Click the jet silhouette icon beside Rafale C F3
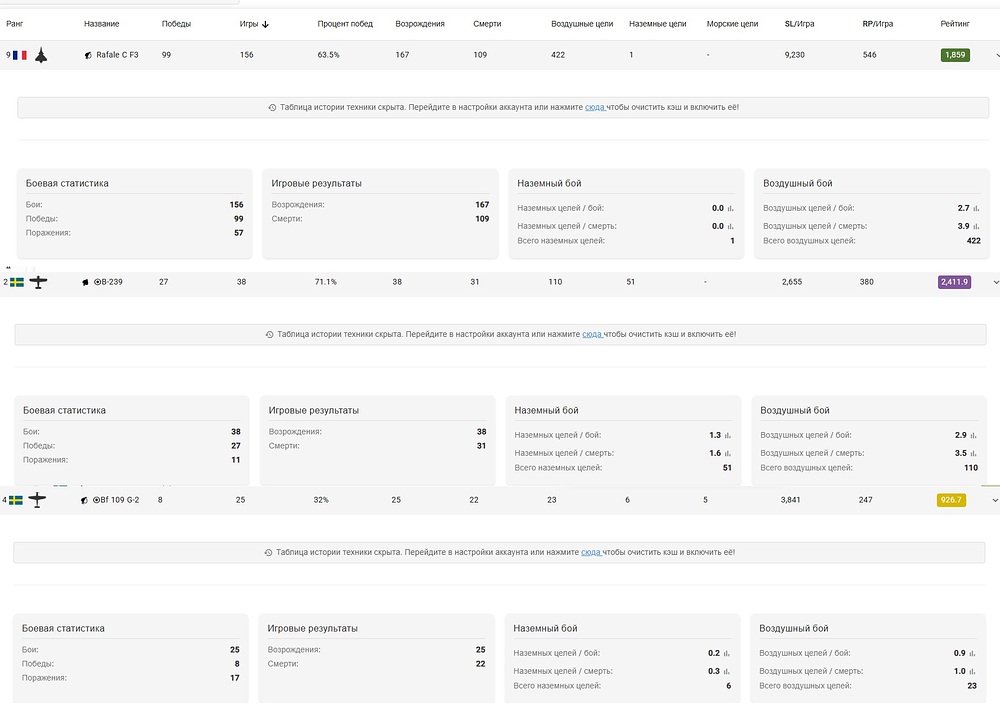This screenshot has width=1000, height=716. point(41,55)
